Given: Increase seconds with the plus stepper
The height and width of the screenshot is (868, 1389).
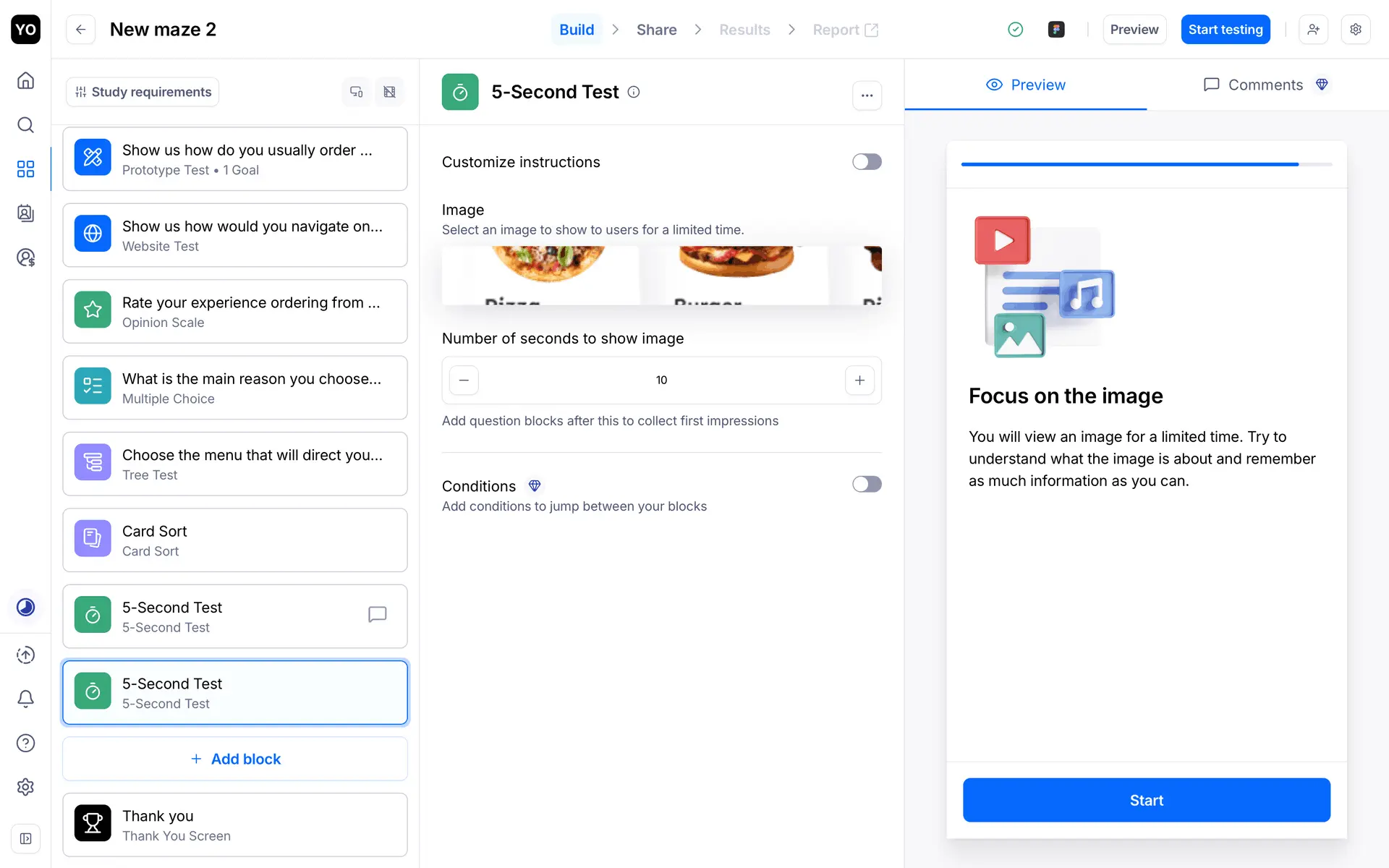Looking at the screenshot, I should tap(859, 380).
